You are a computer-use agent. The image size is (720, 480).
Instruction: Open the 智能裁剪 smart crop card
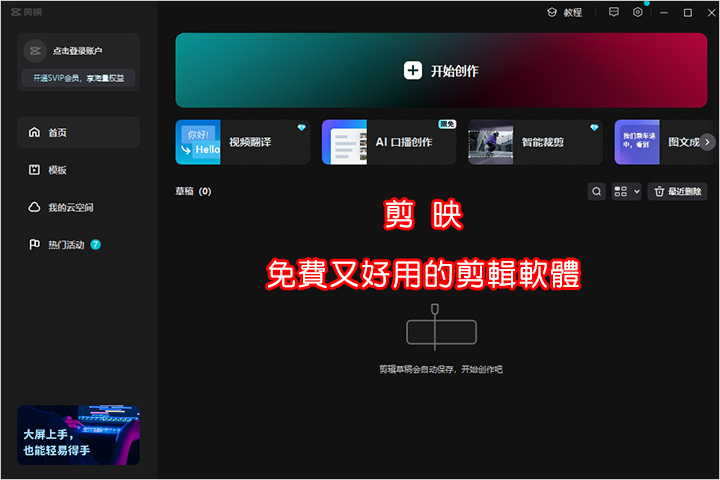click(x=535, y=142)
